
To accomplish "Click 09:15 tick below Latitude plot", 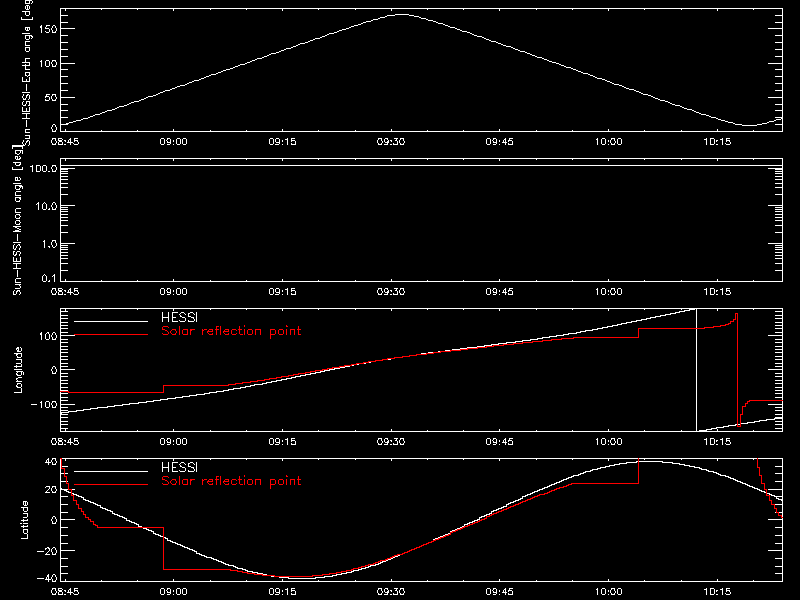I will (282, 592).
